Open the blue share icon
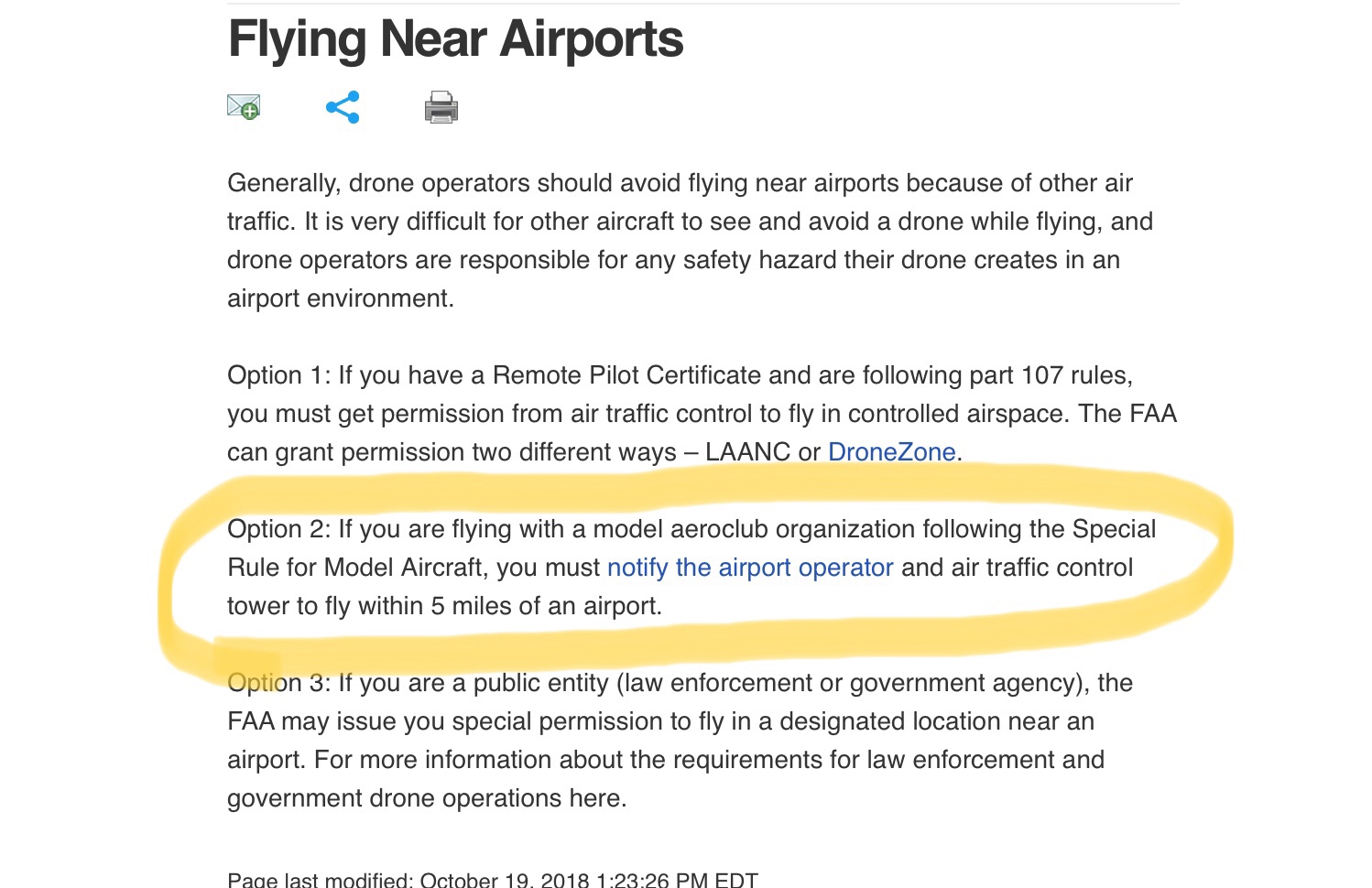Screen dimensions: 1372x888 click(x=343, y=107)
